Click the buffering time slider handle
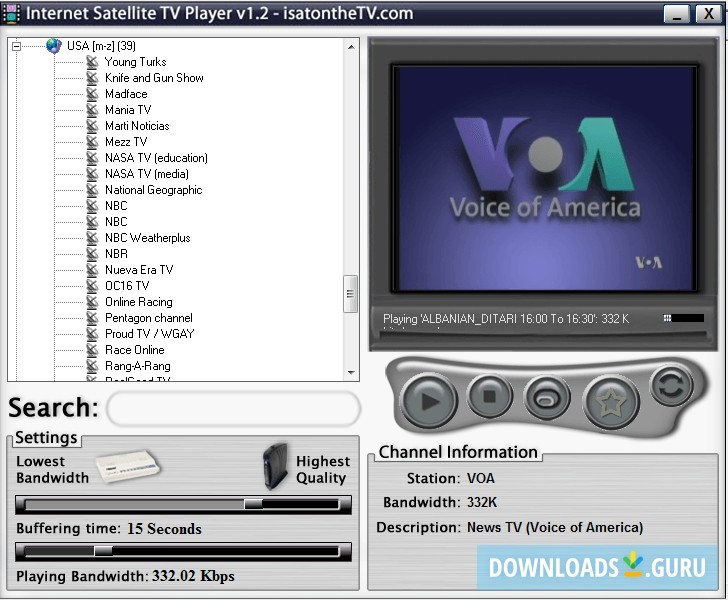The height and width of the screenshot is (600, 728). click(x=103, y=551)
